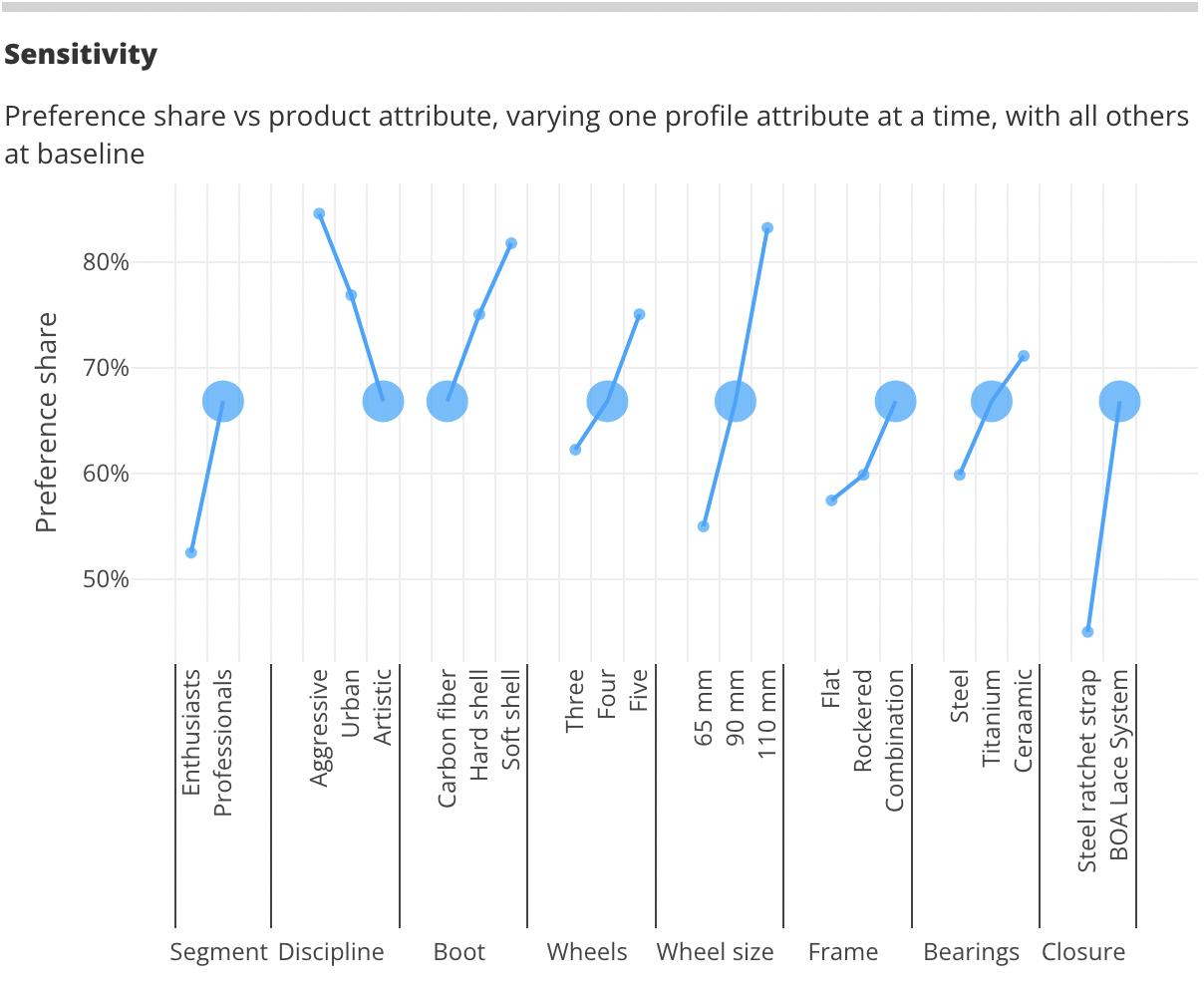Click the Enthusiasts data point in Segment
1204x997 pixels.
point(191,552)
